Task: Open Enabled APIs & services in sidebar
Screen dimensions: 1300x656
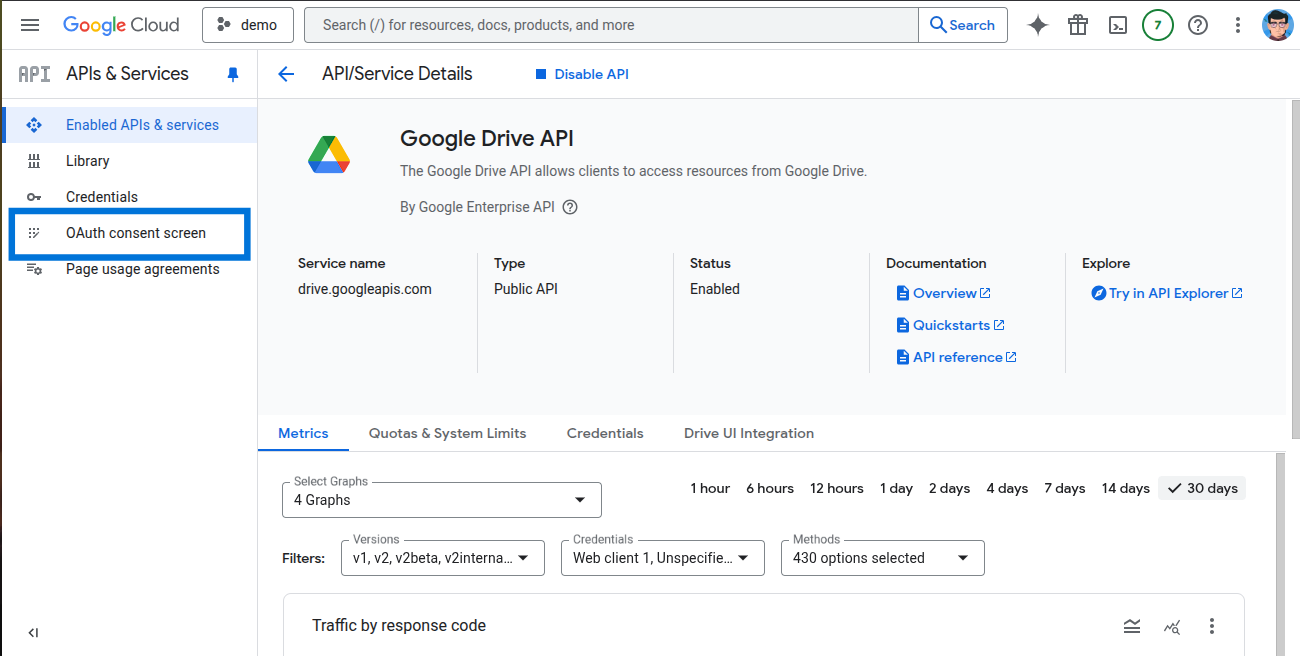Action: pos(129,125)
